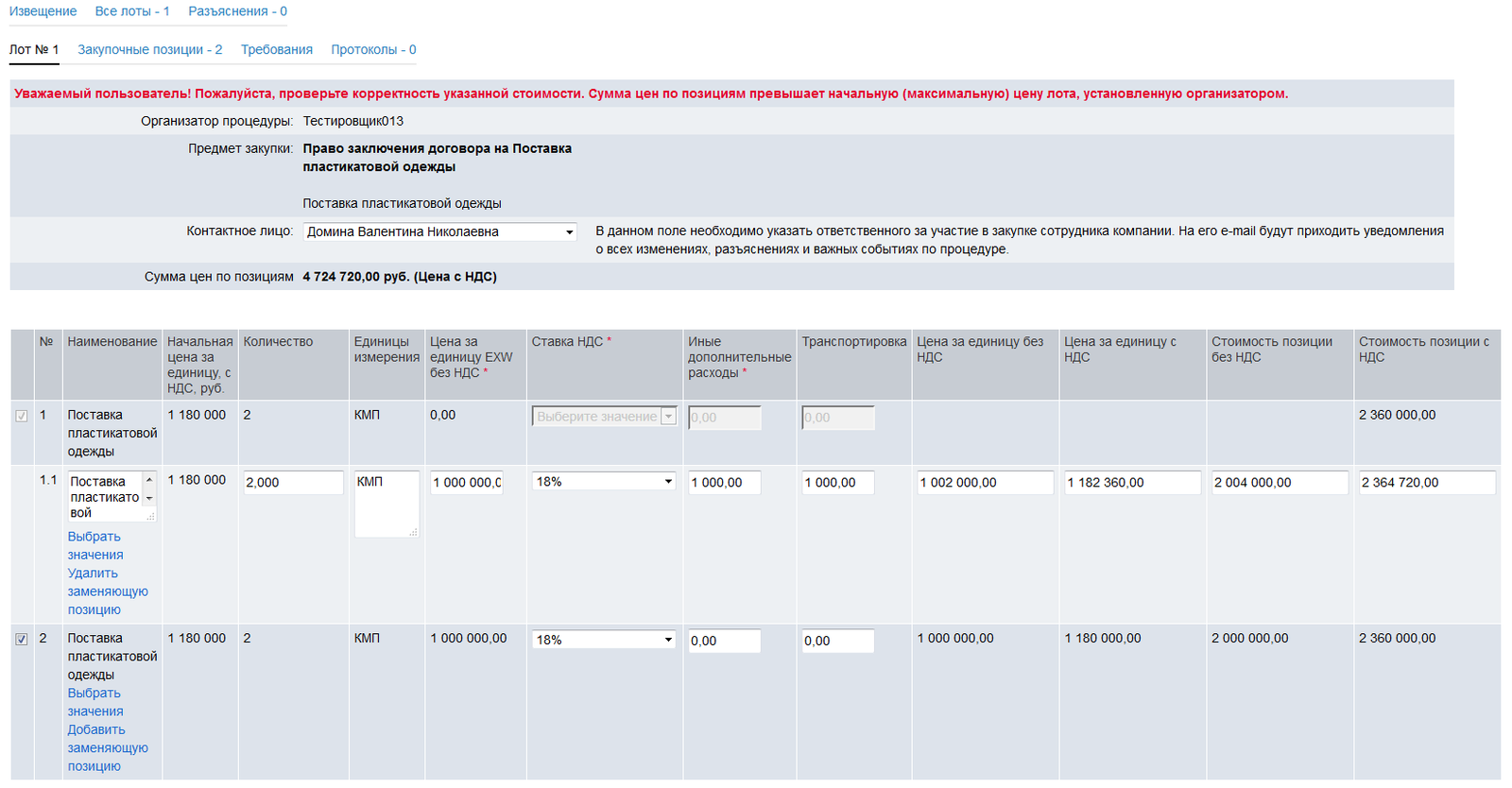Click Иные дополнительные расходы field in row 2
The width and height of the screenshot is (1512, 788).
tap(724, 641)
